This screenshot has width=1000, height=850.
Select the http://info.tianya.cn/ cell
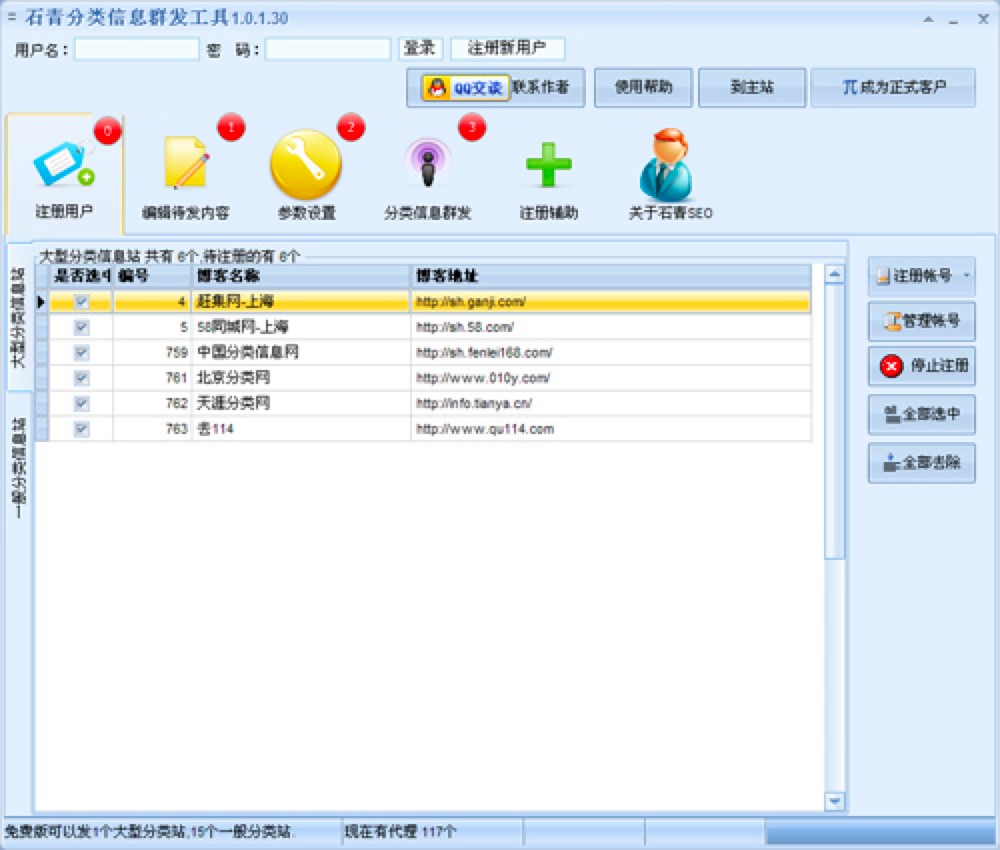coord(611,404)
